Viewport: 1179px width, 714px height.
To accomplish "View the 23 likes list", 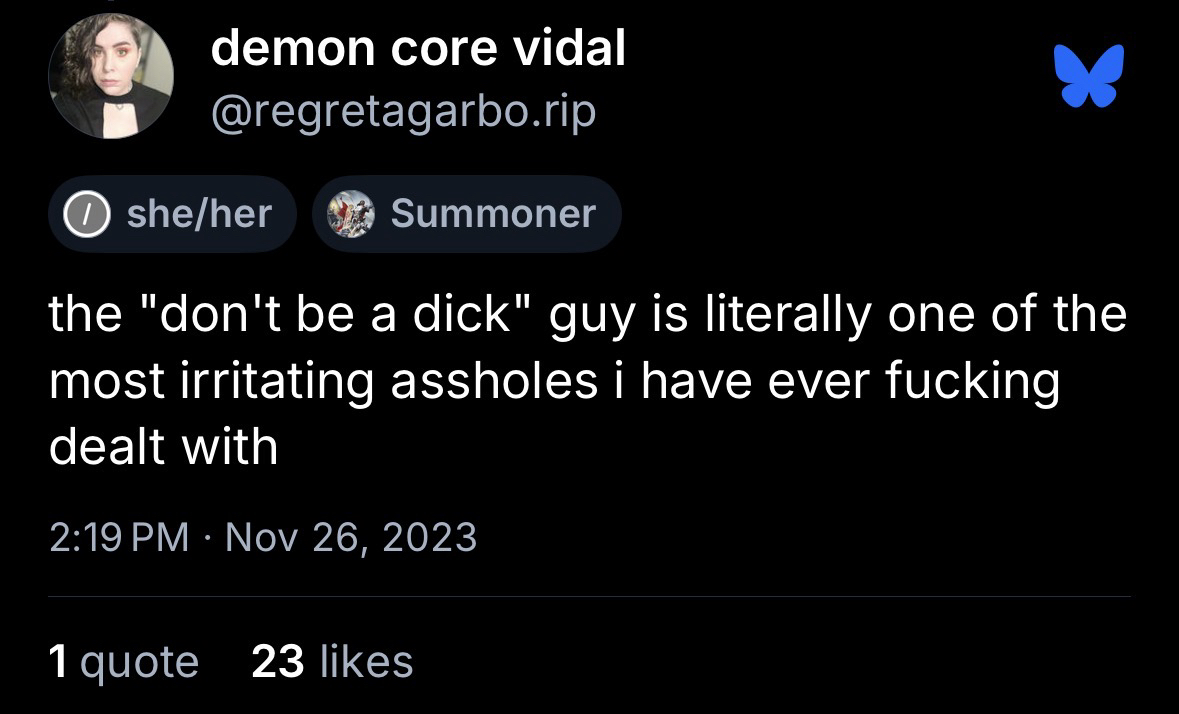I will click(x=332, y=661).
